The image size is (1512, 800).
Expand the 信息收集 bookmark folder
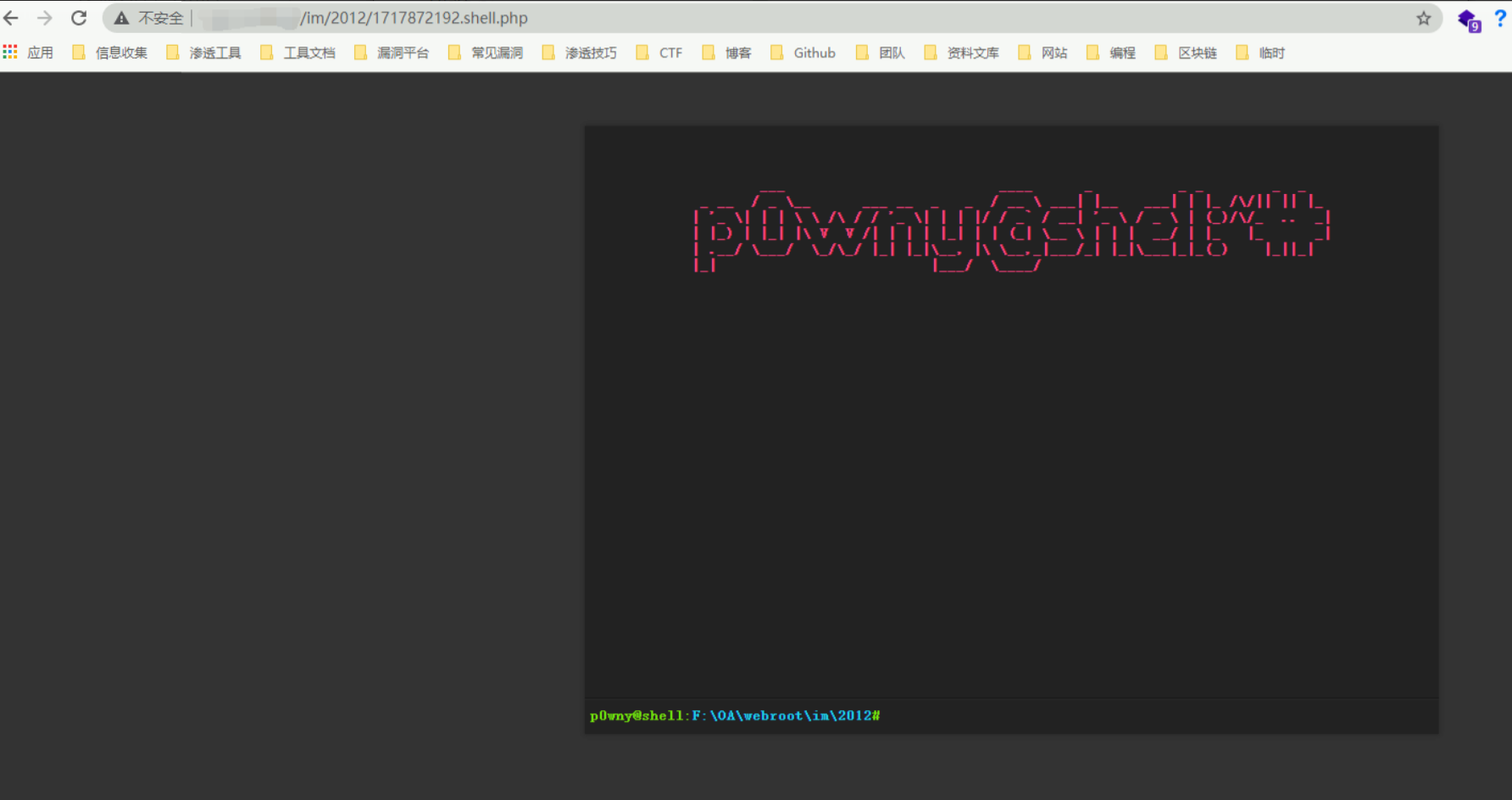point(110,53)
